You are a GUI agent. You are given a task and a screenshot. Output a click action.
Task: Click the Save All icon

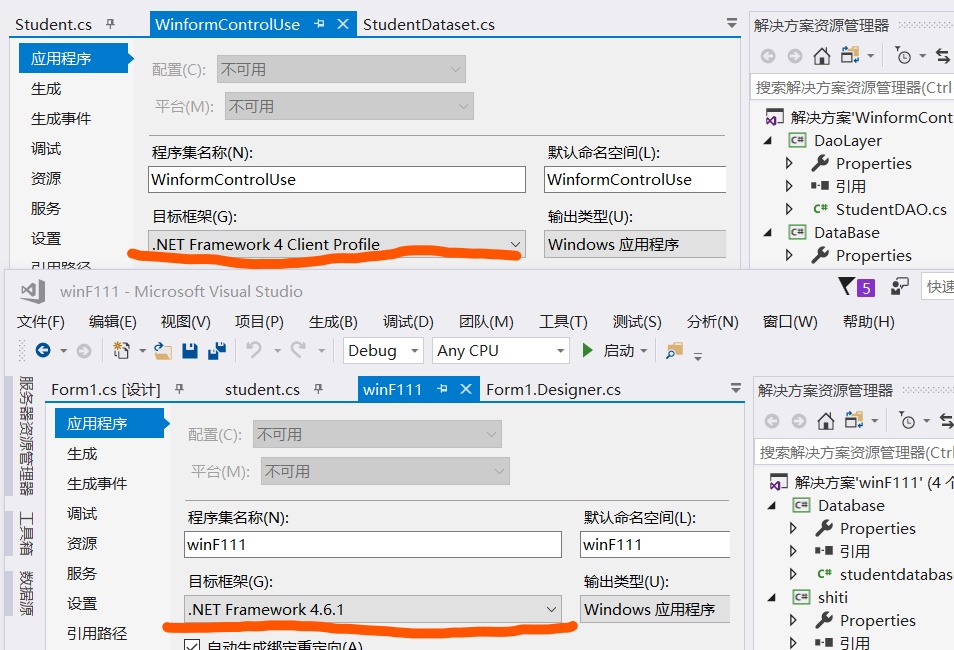point(217,351)
